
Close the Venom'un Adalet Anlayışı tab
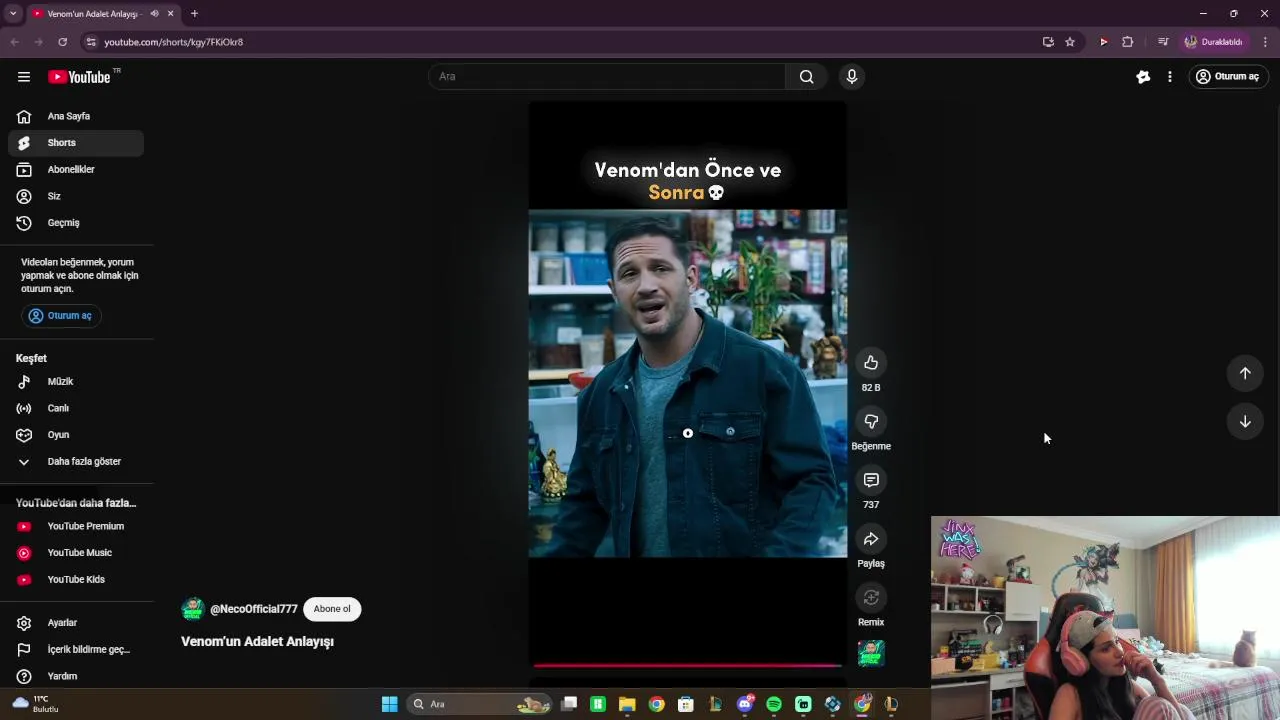coord(170,14)
